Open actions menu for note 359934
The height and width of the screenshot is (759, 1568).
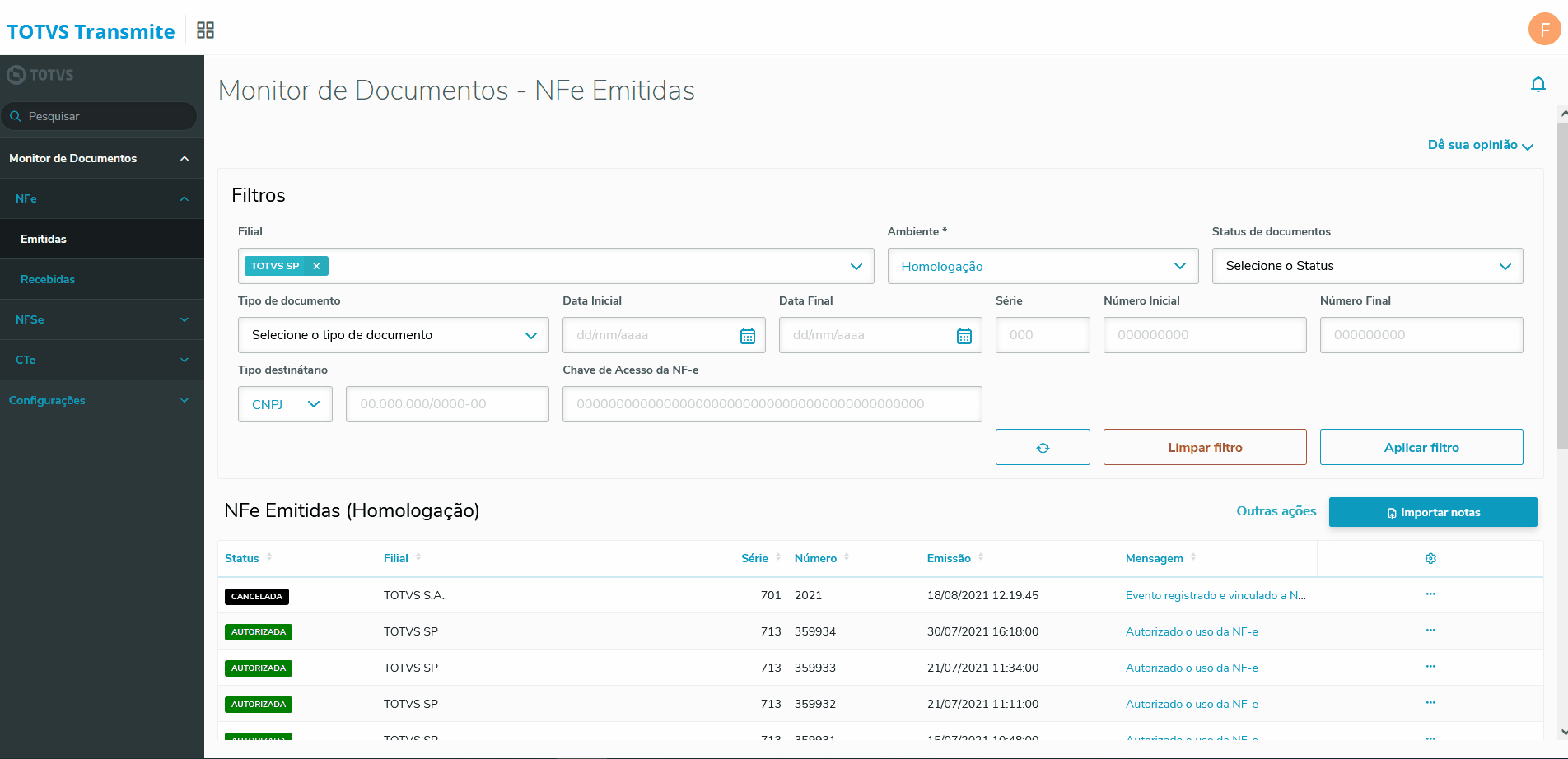(x=1430, y=630)
